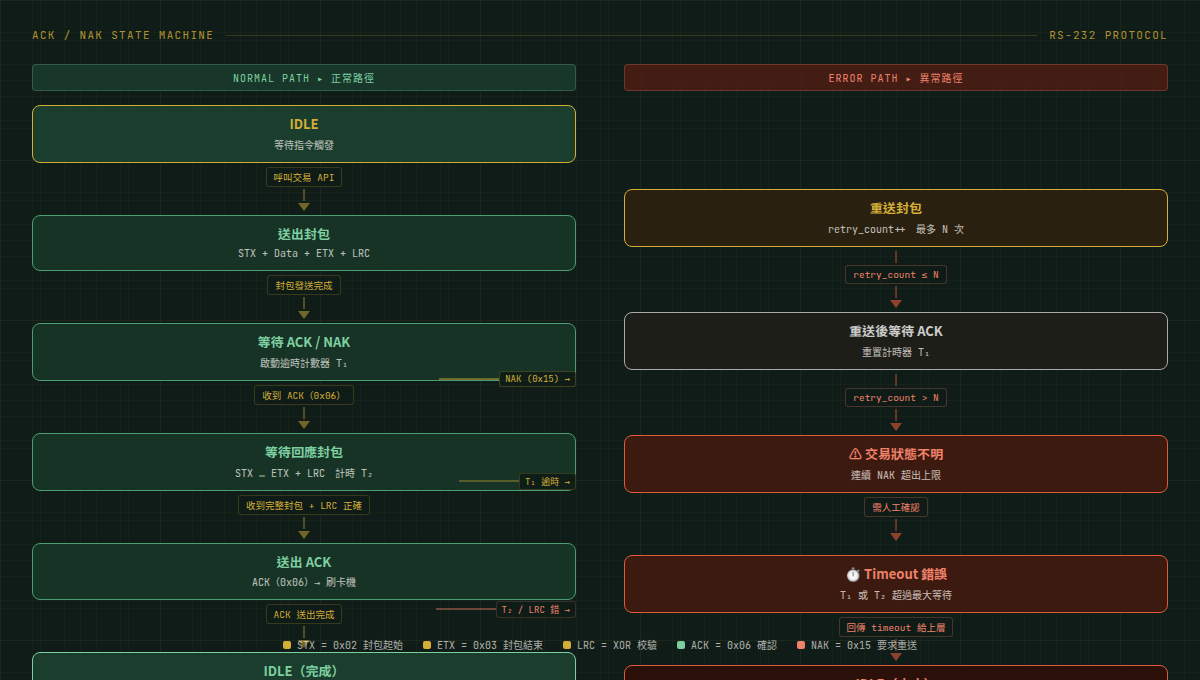Click legend text 'STX = 0x02 封包起始'
Image resolution: width=1200 pixels, height=680 pixels.
[350, 645]
